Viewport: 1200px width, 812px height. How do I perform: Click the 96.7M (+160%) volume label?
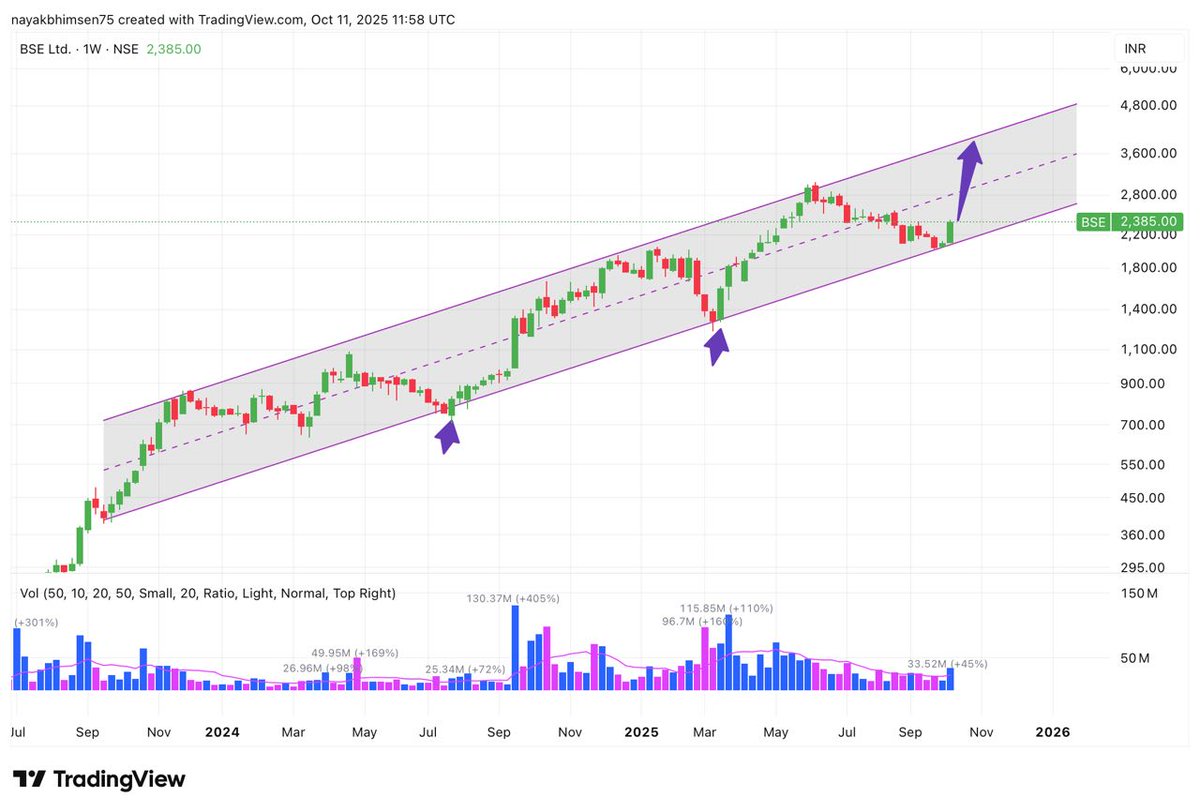coord(702,621)
